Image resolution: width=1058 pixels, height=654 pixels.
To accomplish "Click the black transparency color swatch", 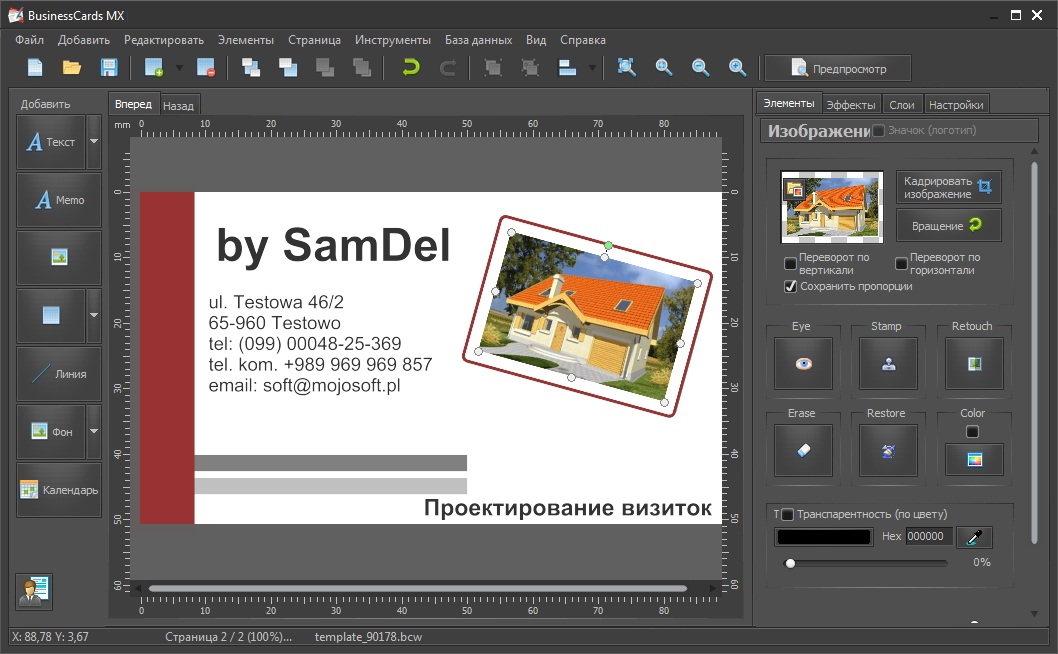I will [823, 537].
